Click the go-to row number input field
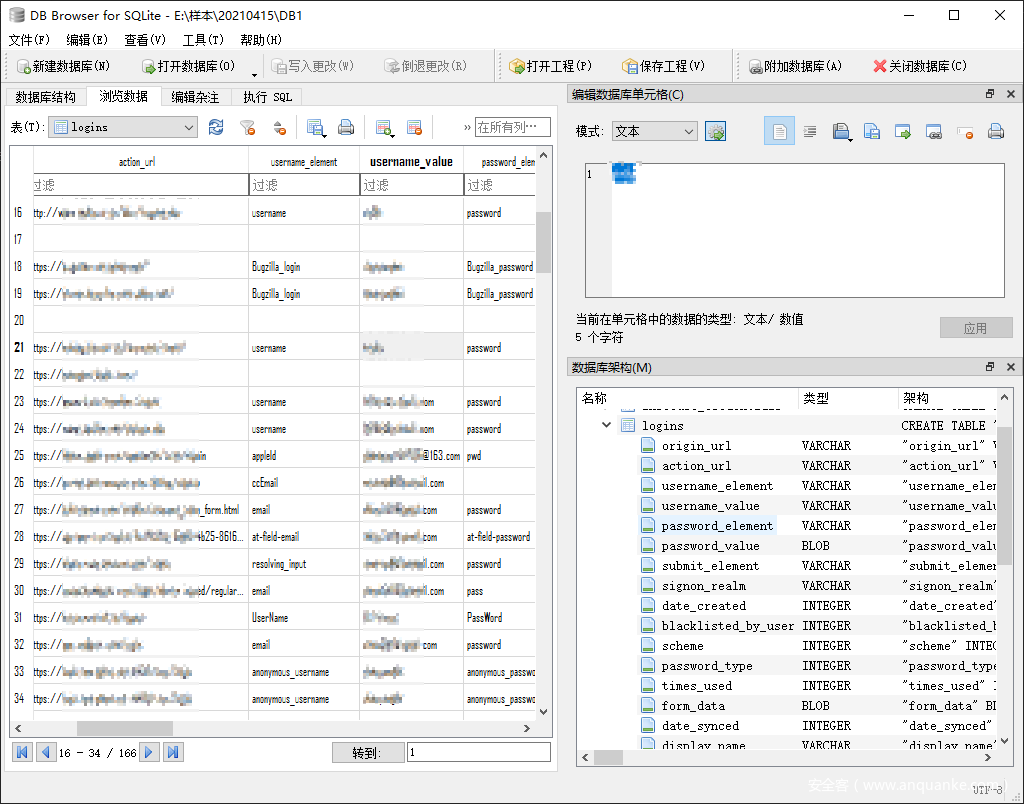 (479, 752)
